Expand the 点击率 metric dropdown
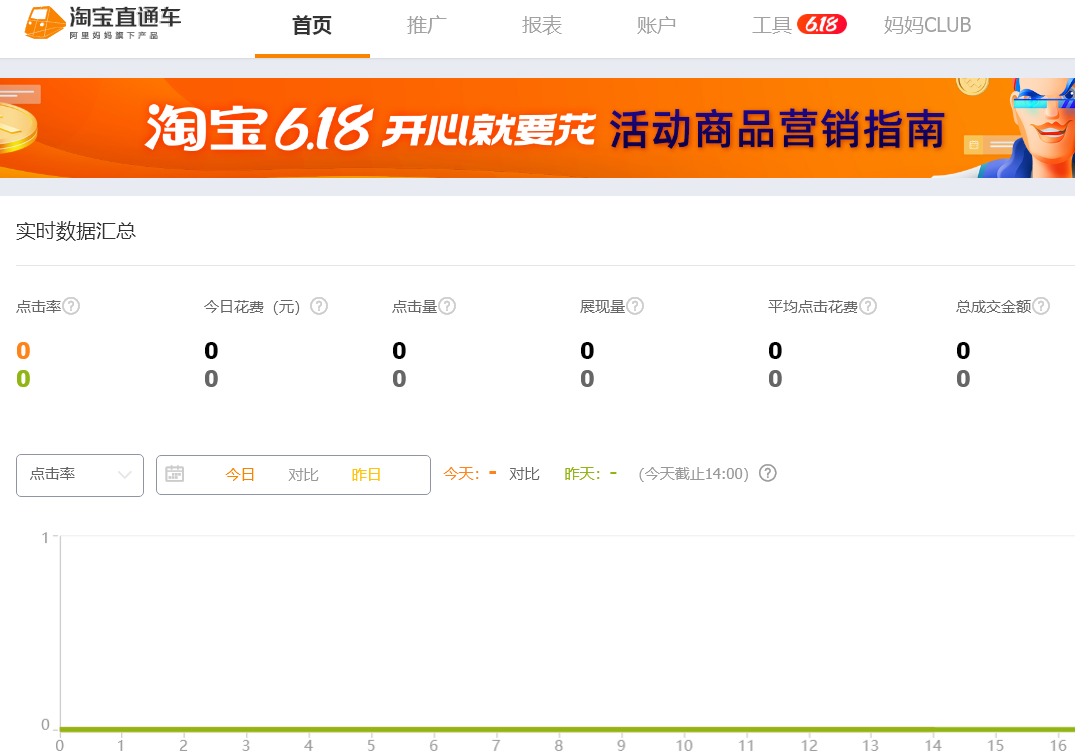1075x753 pixels. [80, 475]
